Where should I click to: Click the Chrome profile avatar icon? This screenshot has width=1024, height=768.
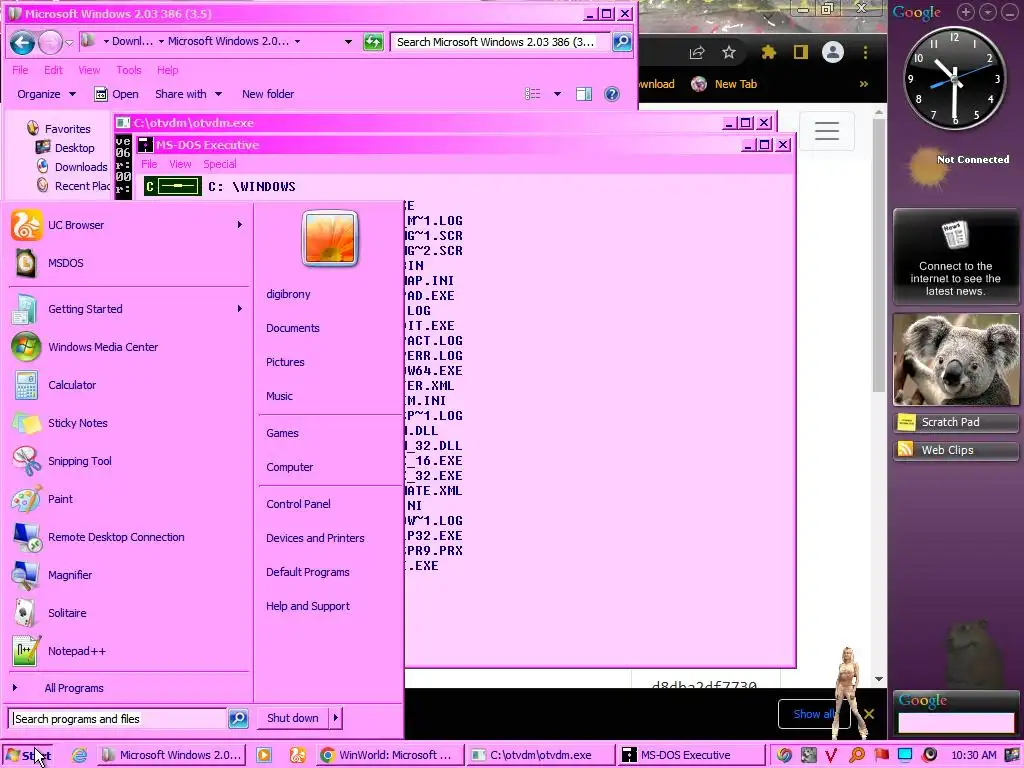(833, 52)
